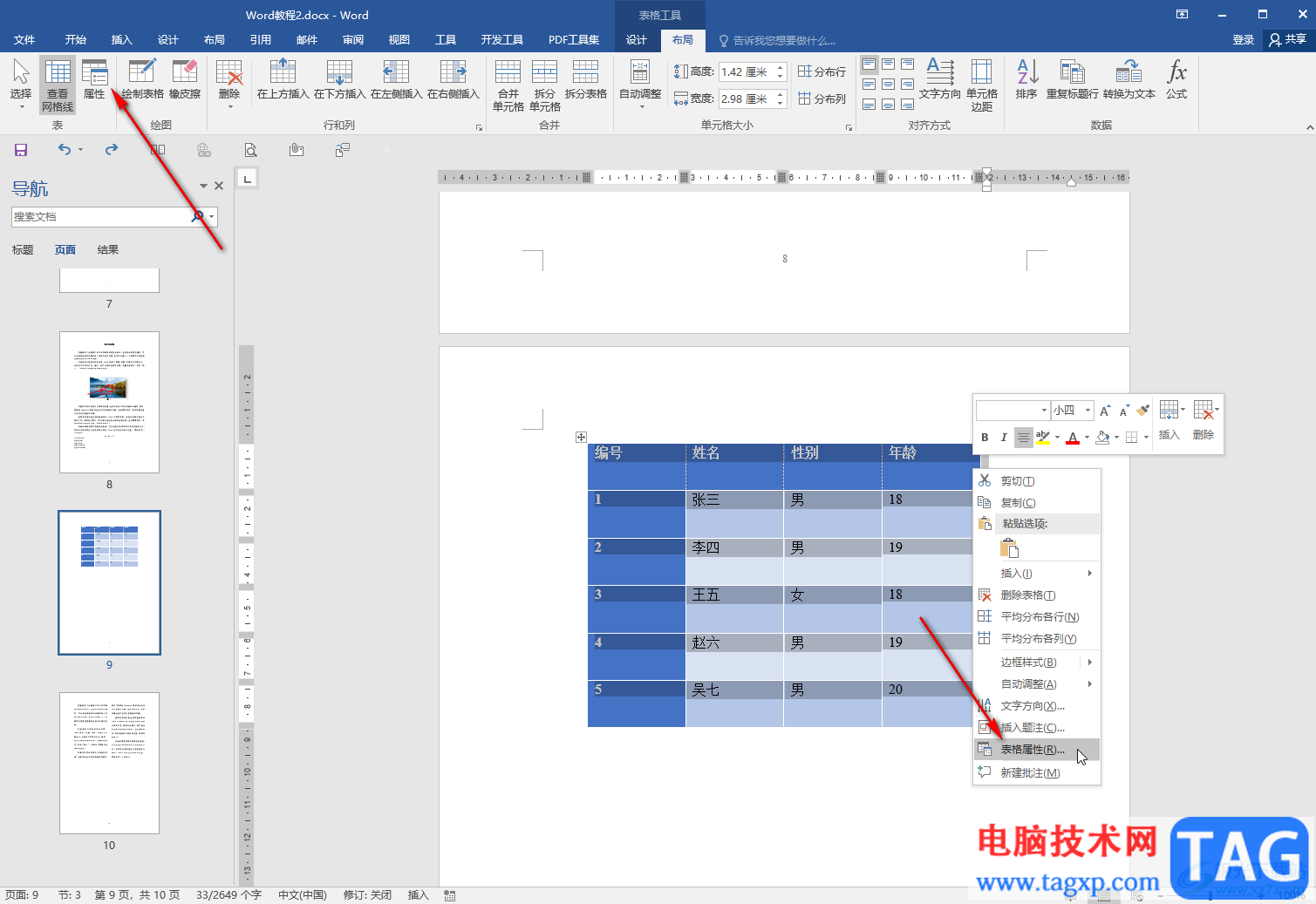The height and width of the screenshot is (904, 1316).
Task: Click Share (共享) button
Action: tap(1288, 40)
